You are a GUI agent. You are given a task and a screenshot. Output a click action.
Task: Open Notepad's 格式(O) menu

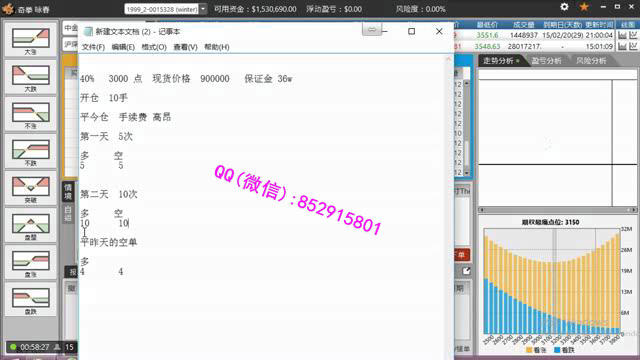point(154,47)
